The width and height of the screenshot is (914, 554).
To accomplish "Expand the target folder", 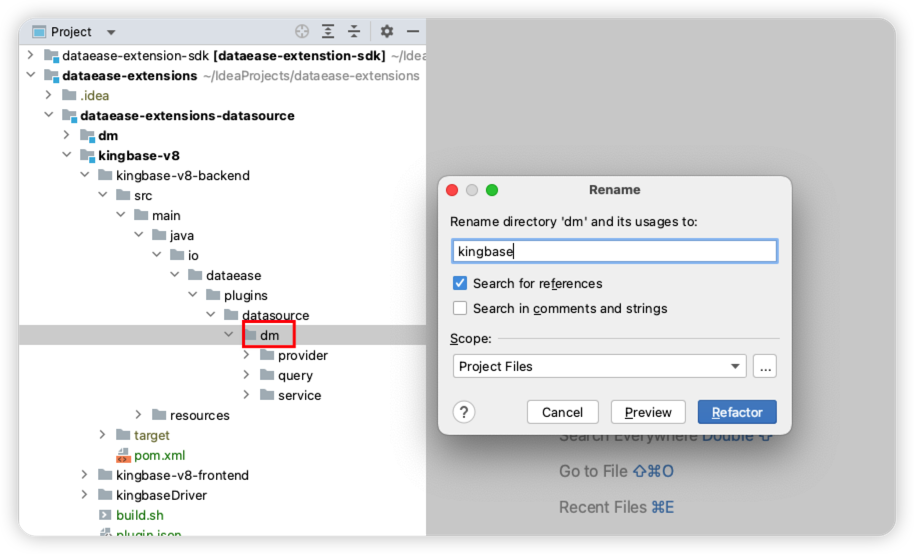I will (102, 434).
